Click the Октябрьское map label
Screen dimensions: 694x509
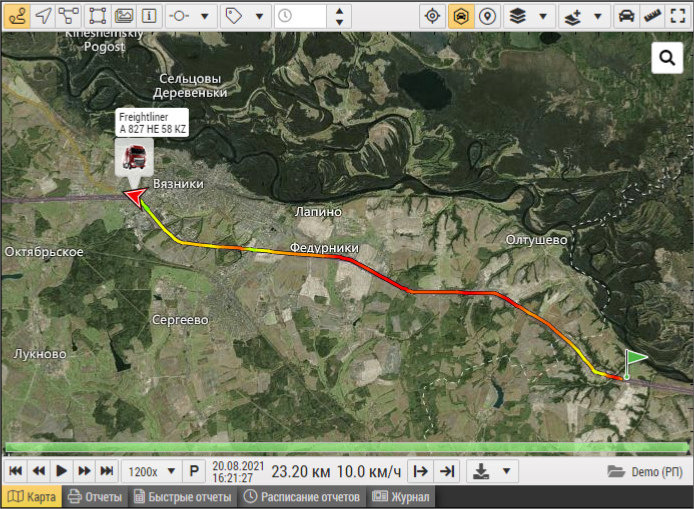[44, 252]
